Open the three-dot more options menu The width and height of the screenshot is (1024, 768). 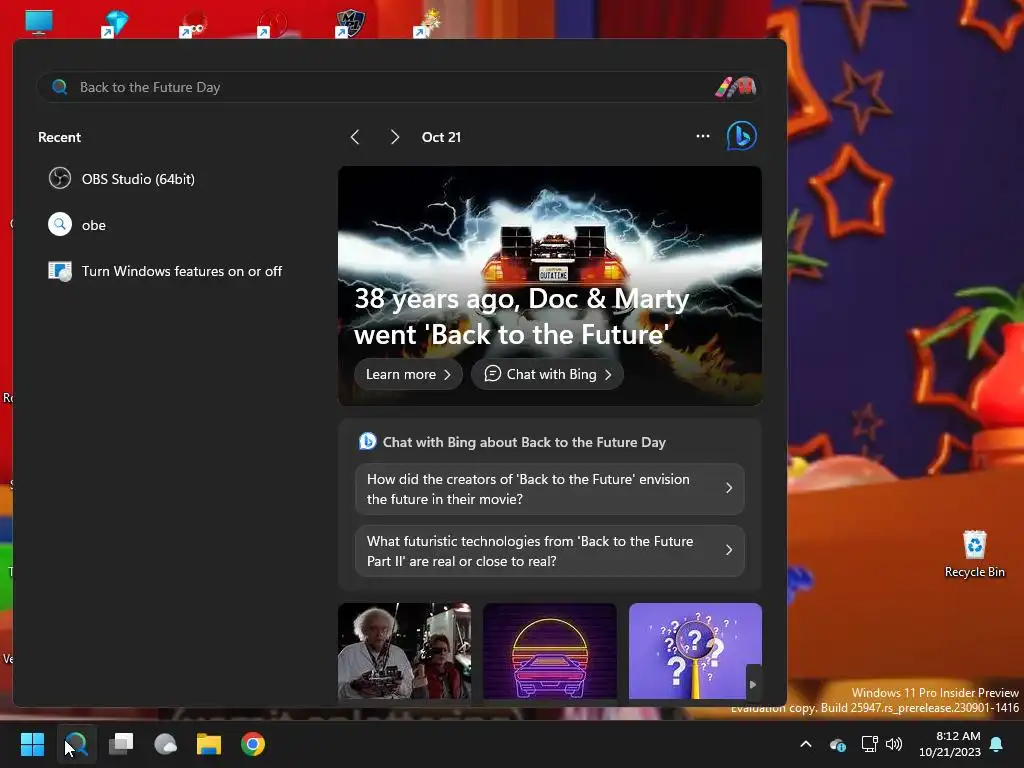point(703,136)
